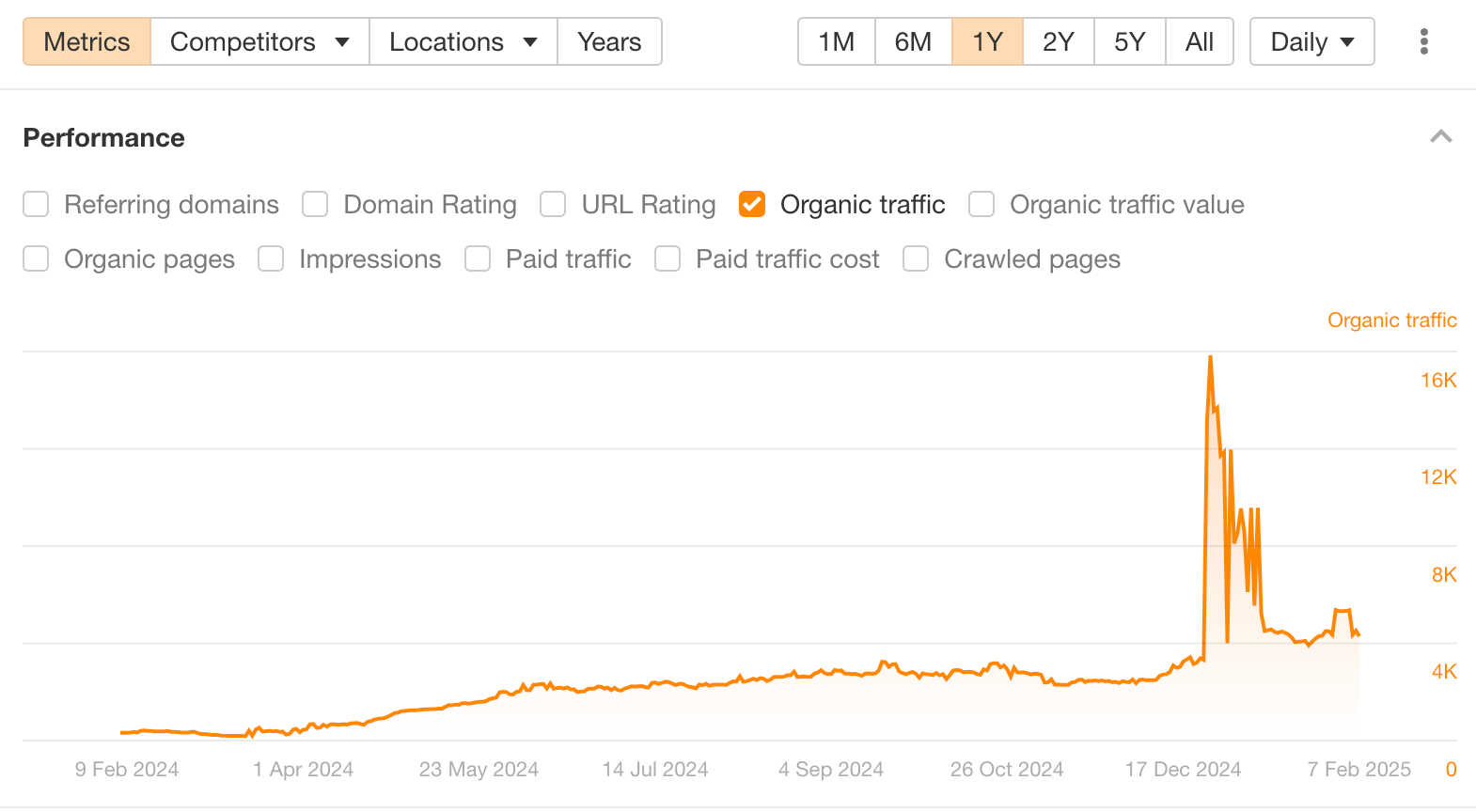Image resolution: width=1476 pixels, height=812 pixels.
Task: Choose the 5Y time range
Action: [x=1129, y=41]
